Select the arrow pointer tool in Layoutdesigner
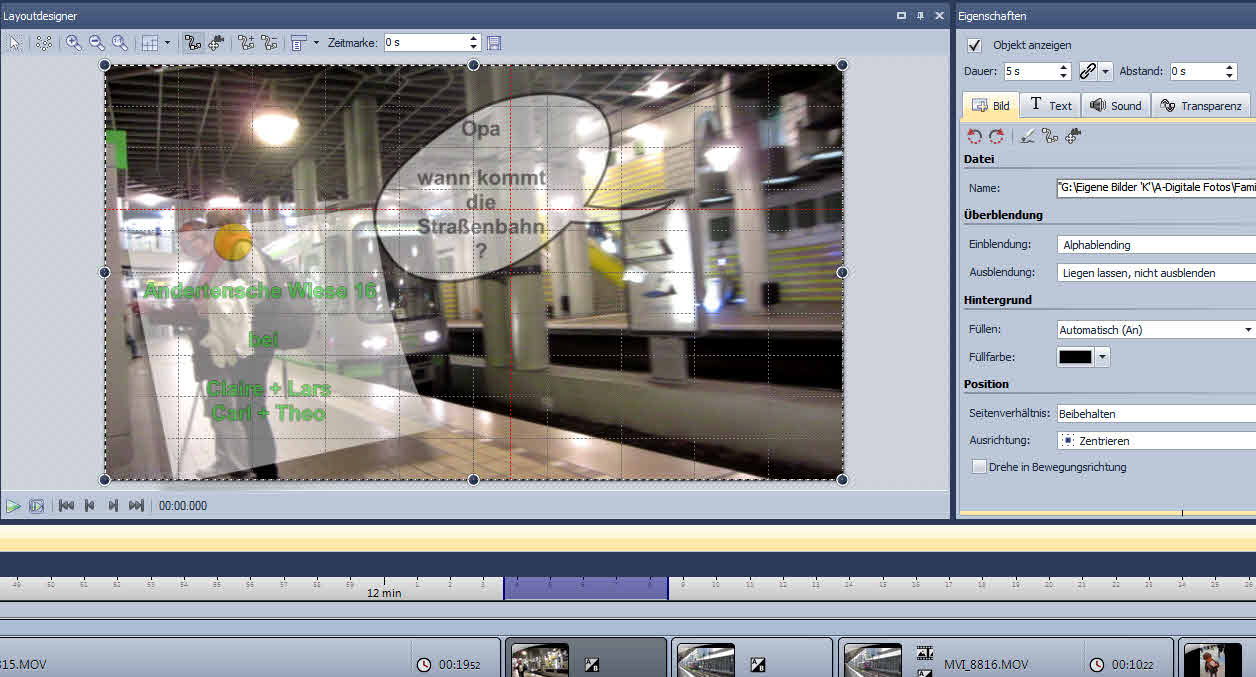The image size is (1256, 677). coord(15,43)
